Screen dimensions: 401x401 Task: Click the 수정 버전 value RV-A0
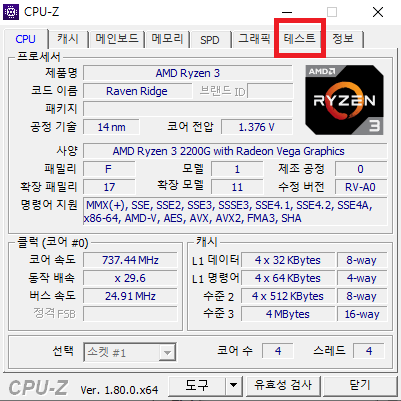[361, 187]
